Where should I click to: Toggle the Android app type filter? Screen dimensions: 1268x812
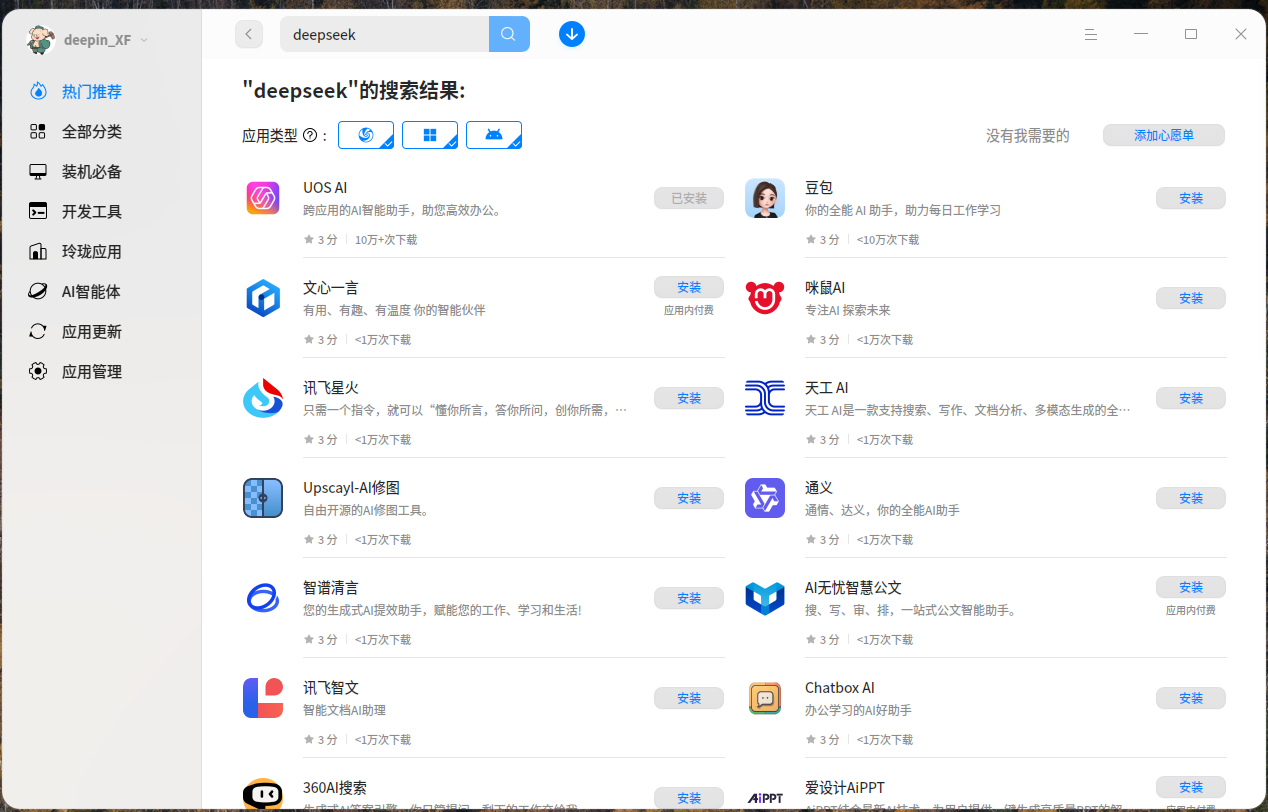(x=494, y=135)
